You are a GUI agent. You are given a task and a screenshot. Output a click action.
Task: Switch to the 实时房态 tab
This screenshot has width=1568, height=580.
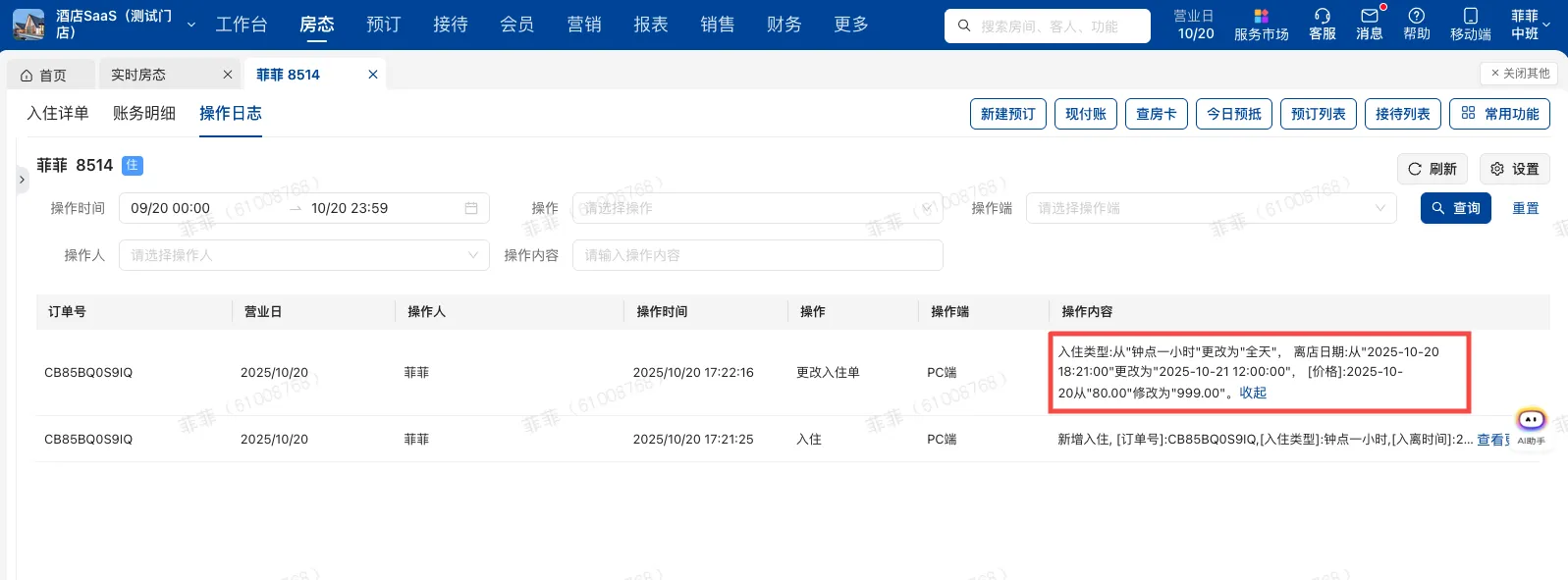point(138,75)
